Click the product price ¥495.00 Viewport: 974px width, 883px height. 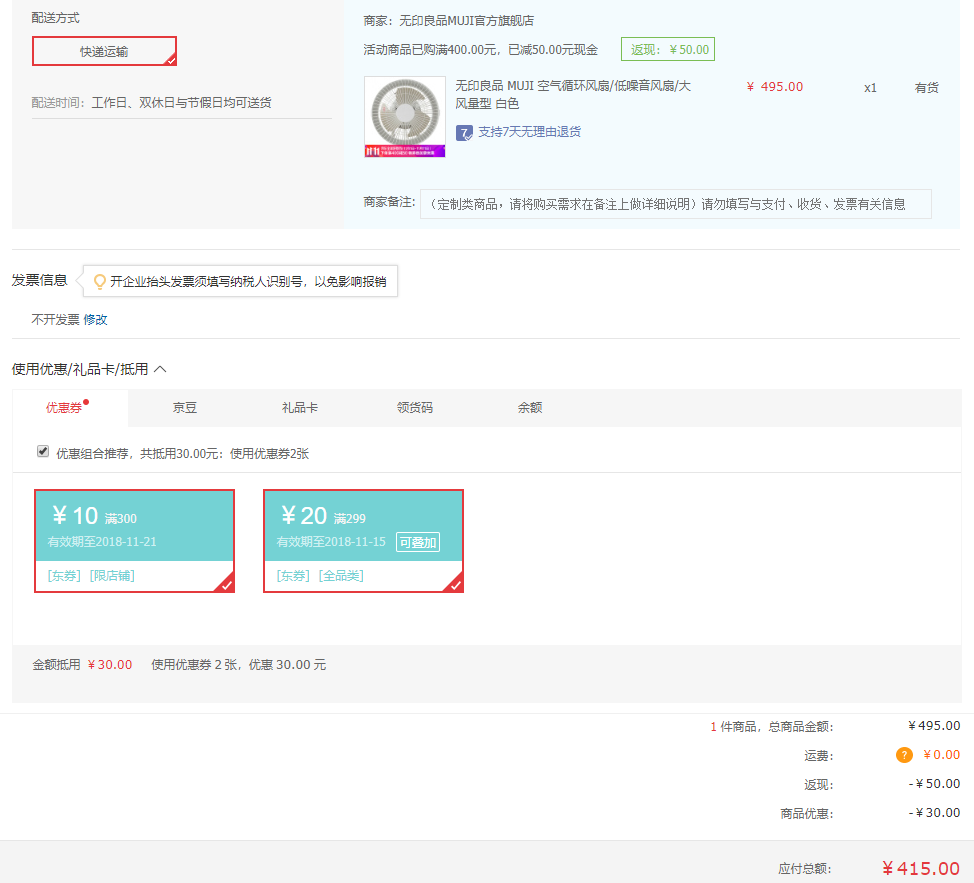pos(775,87)
